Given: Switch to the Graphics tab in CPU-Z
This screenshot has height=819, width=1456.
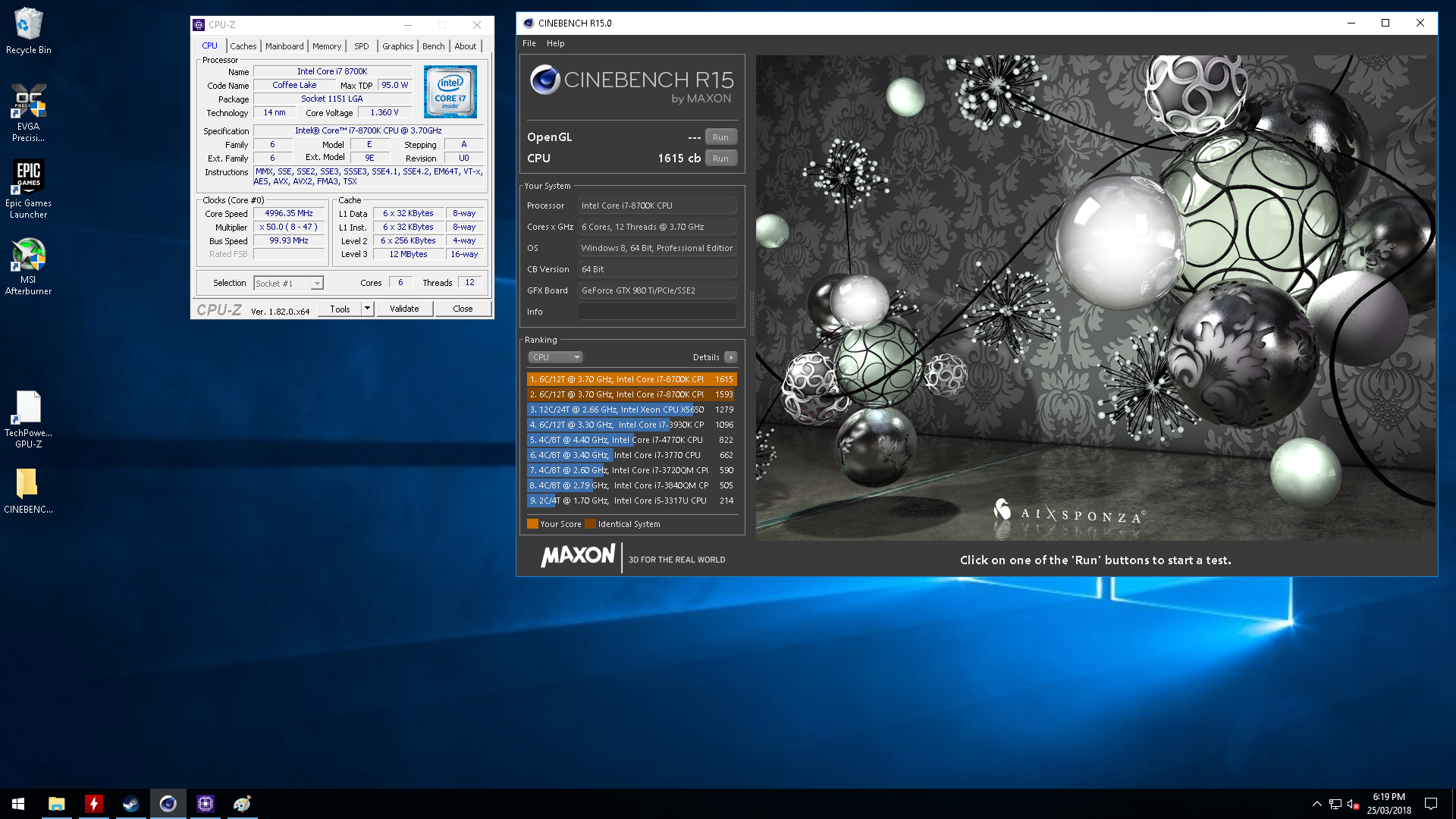Looking at the screenshot, I should coord(397,46).
